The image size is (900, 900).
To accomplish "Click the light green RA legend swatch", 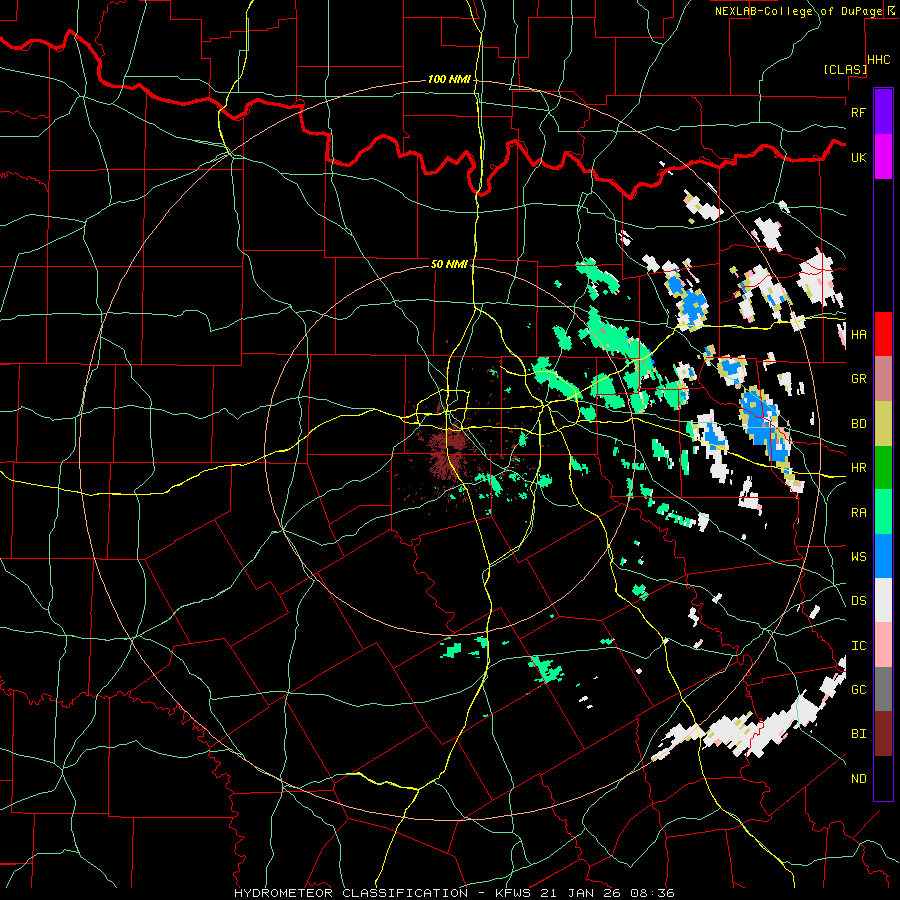I will (883, 512).
